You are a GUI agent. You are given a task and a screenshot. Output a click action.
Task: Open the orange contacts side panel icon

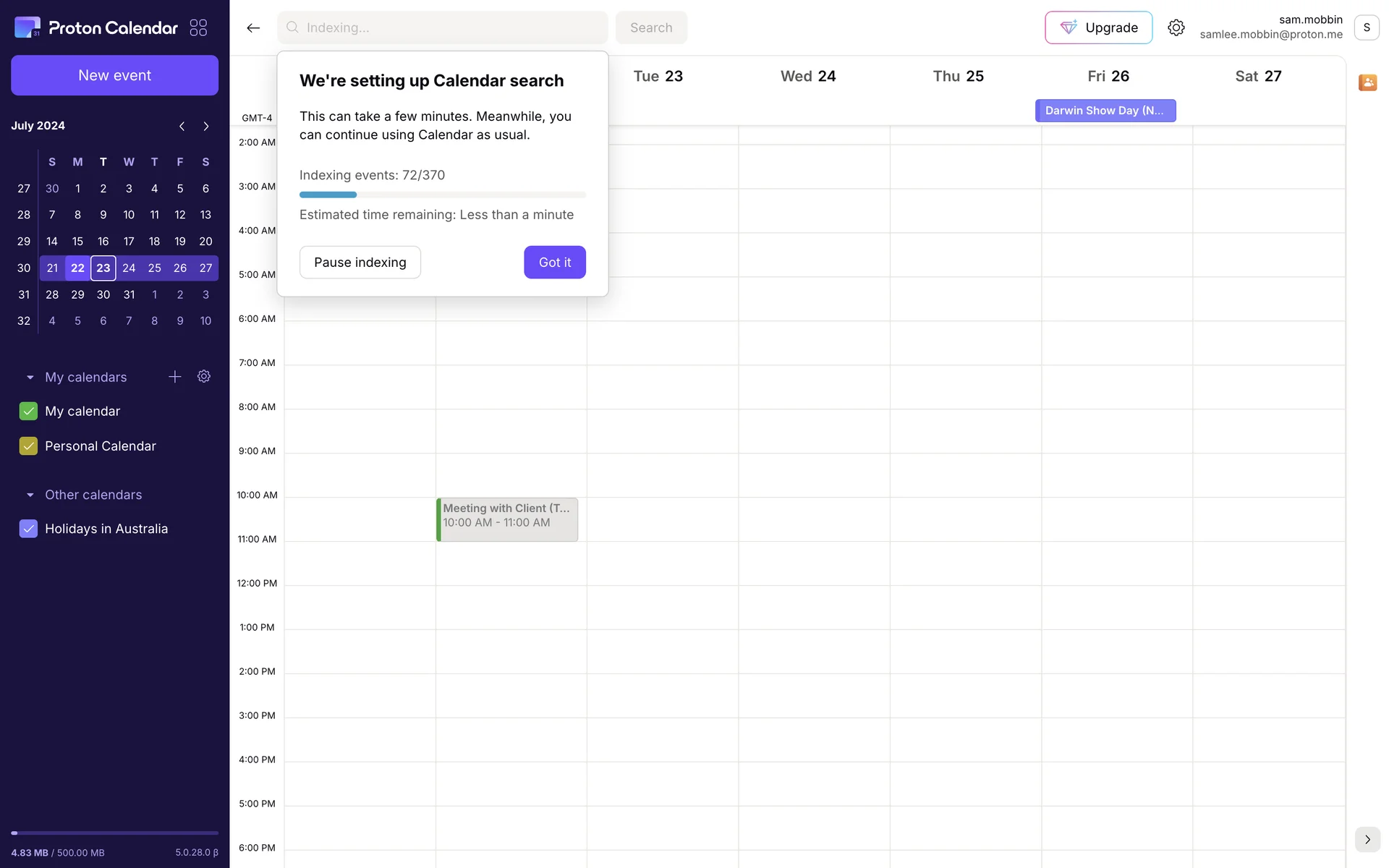[x=1367, y=82]
